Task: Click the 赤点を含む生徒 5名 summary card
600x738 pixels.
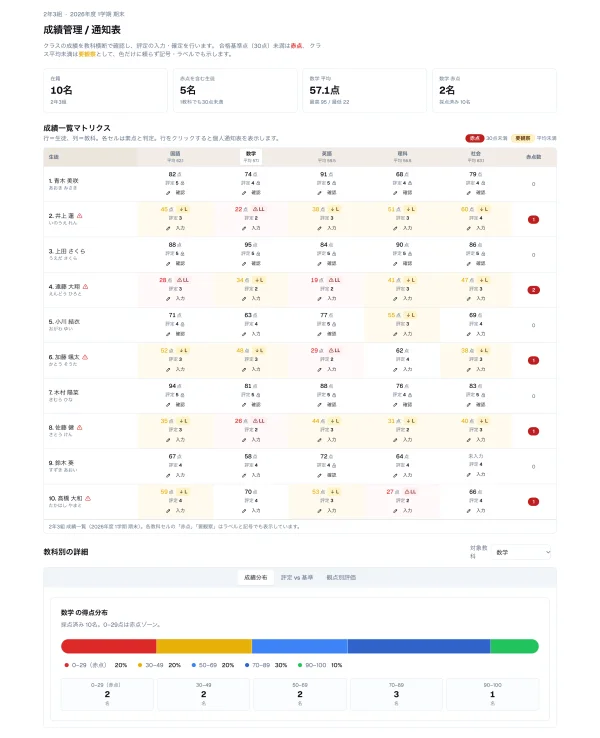Action: coord(235,90)
